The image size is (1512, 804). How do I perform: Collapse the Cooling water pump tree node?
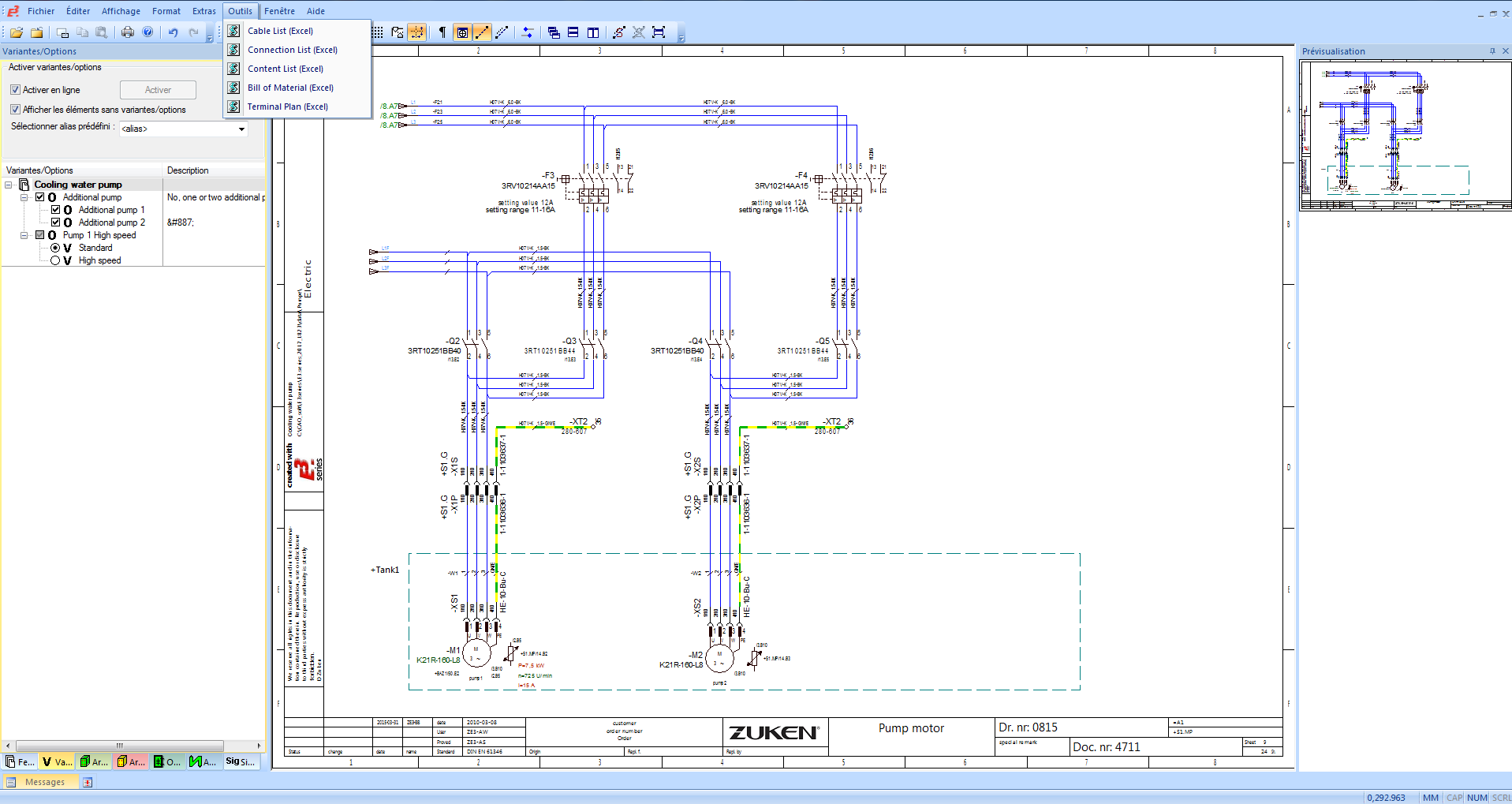[9, 185]
